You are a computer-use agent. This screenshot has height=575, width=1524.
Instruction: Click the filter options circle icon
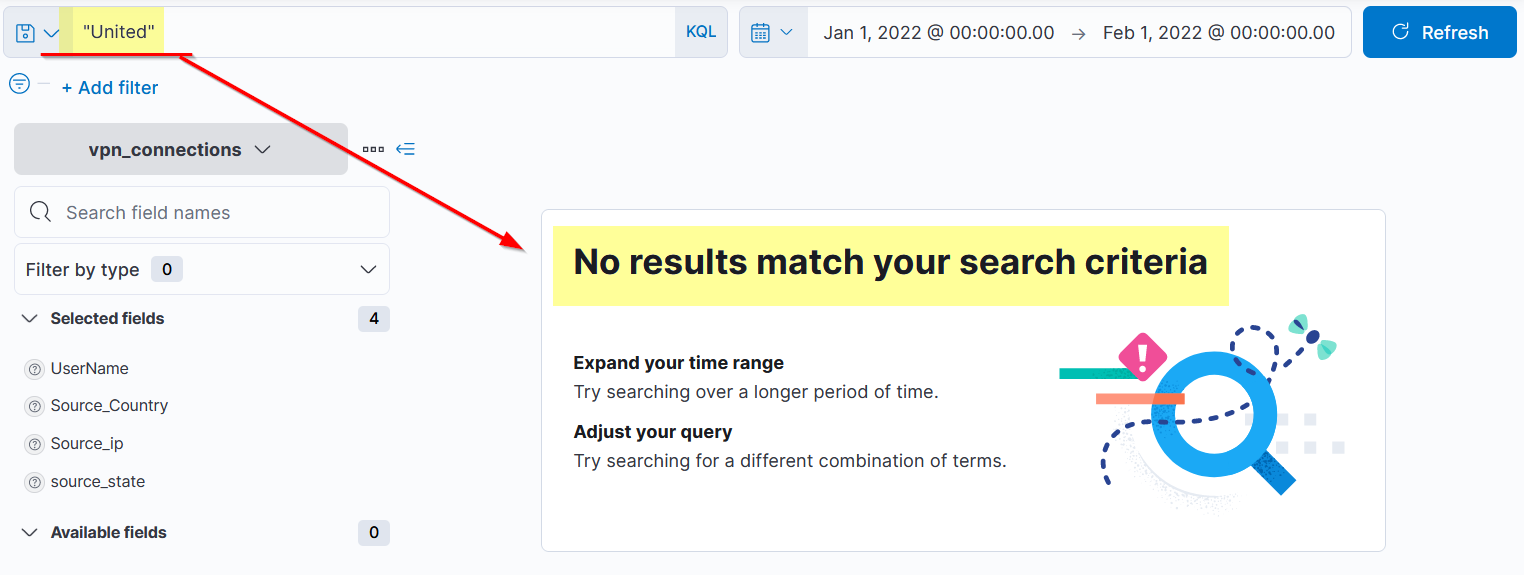click(20, 84)
